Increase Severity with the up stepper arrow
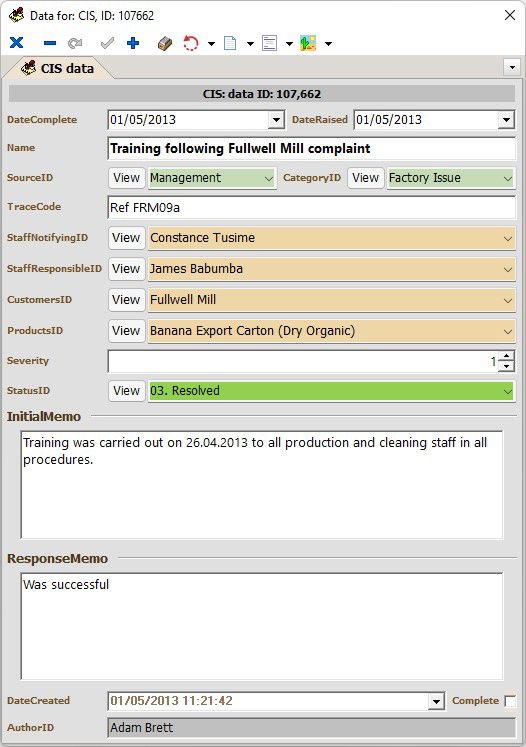This screenshot has width=526, height=747. pyautogui.click(x=507, y=356)
